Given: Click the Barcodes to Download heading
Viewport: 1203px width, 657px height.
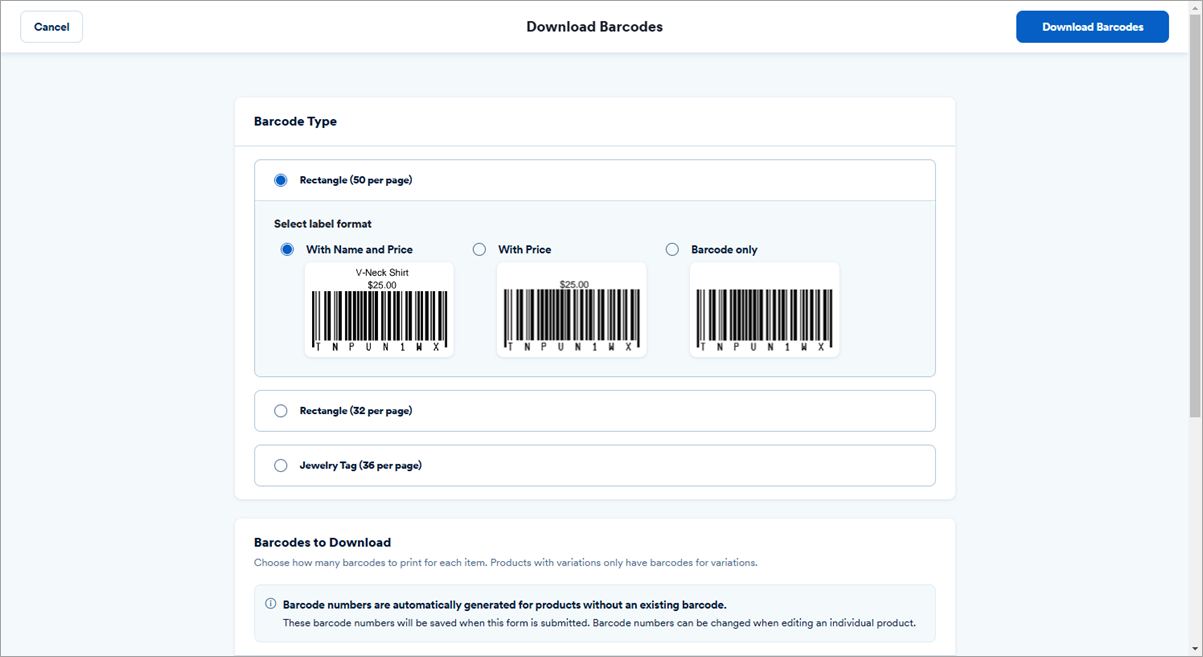Looking at the screenshot, I should click(322, 542).
